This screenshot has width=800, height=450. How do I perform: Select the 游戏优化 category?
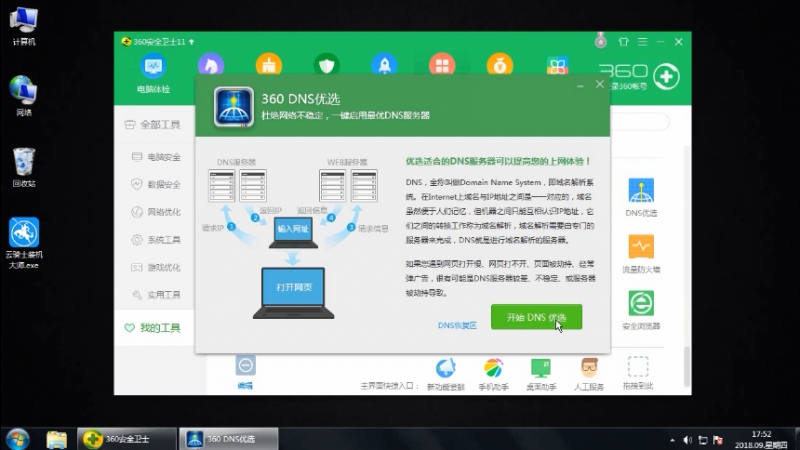(156, 267)
